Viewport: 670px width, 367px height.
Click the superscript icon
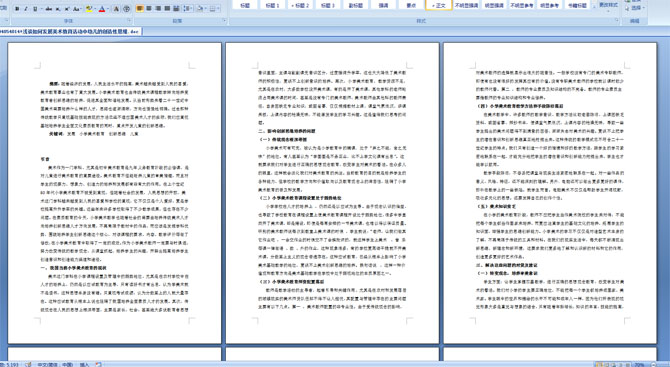67,9
